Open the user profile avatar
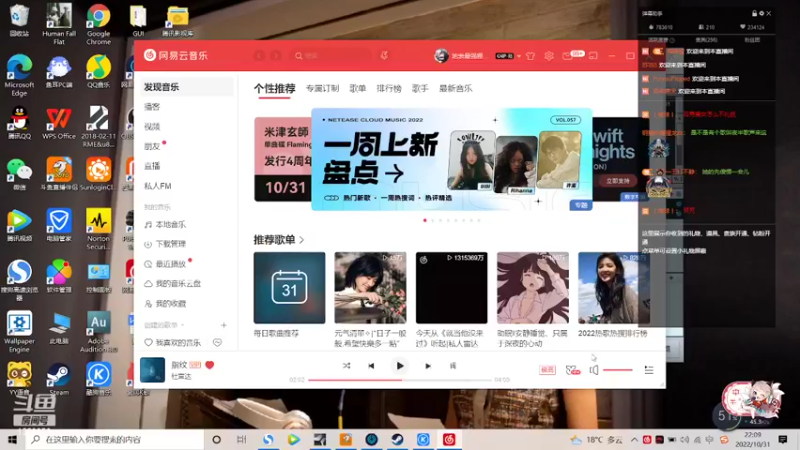The image size is (800, 450). (x=441, y=56)
